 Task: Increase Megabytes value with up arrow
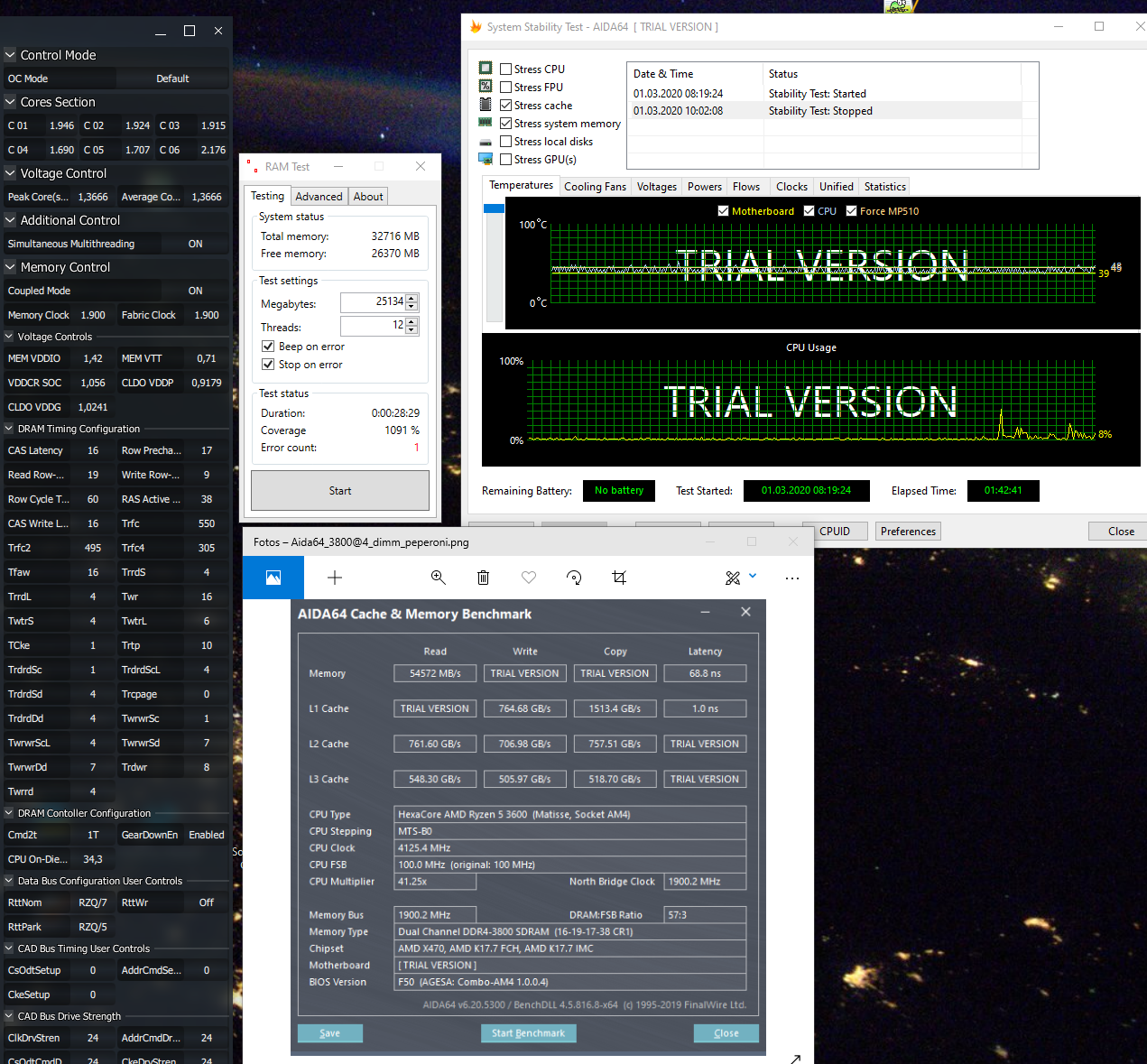click(412, 299)
